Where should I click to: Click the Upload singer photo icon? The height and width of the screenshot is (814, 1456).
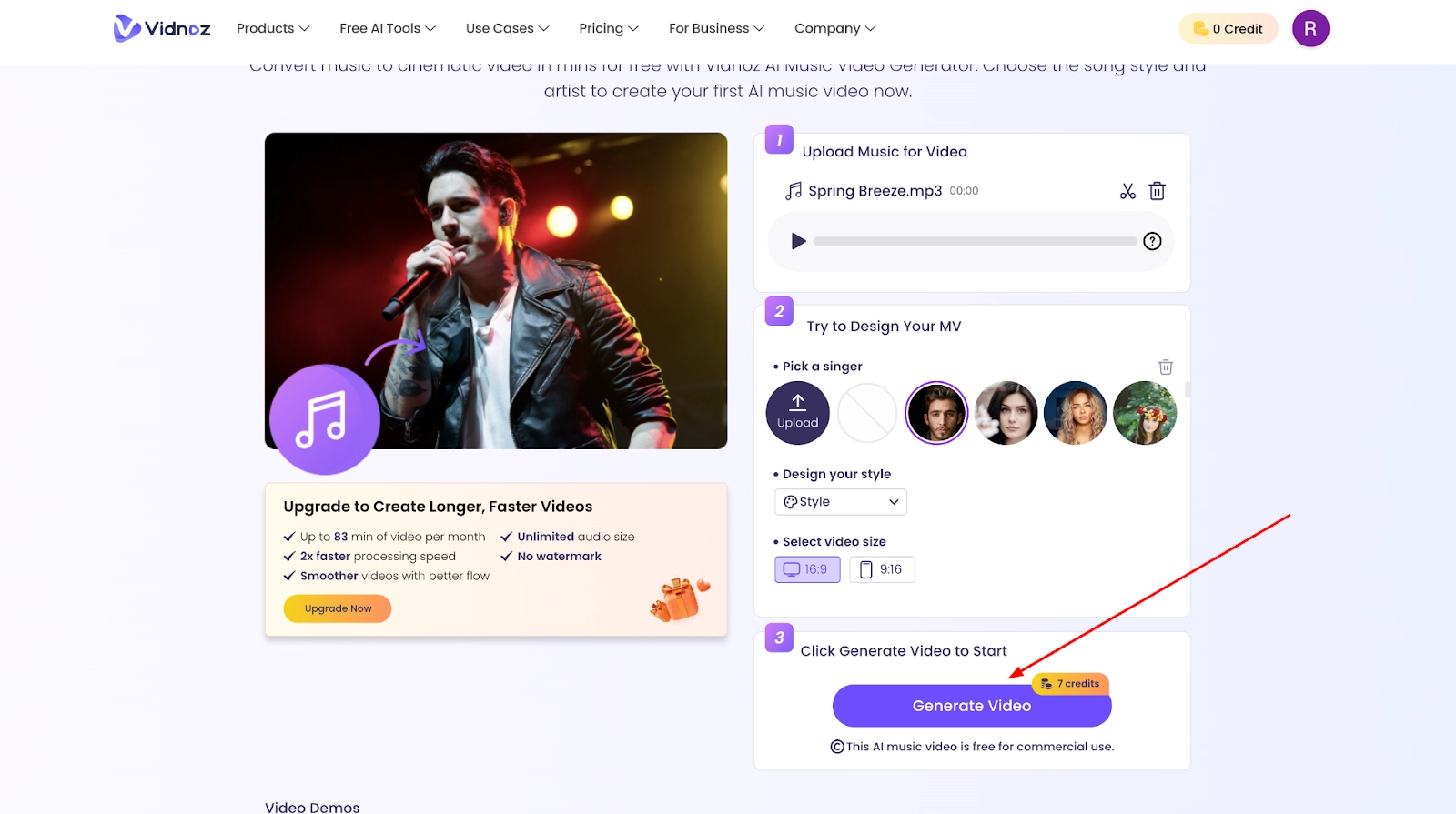pos(798,413)
